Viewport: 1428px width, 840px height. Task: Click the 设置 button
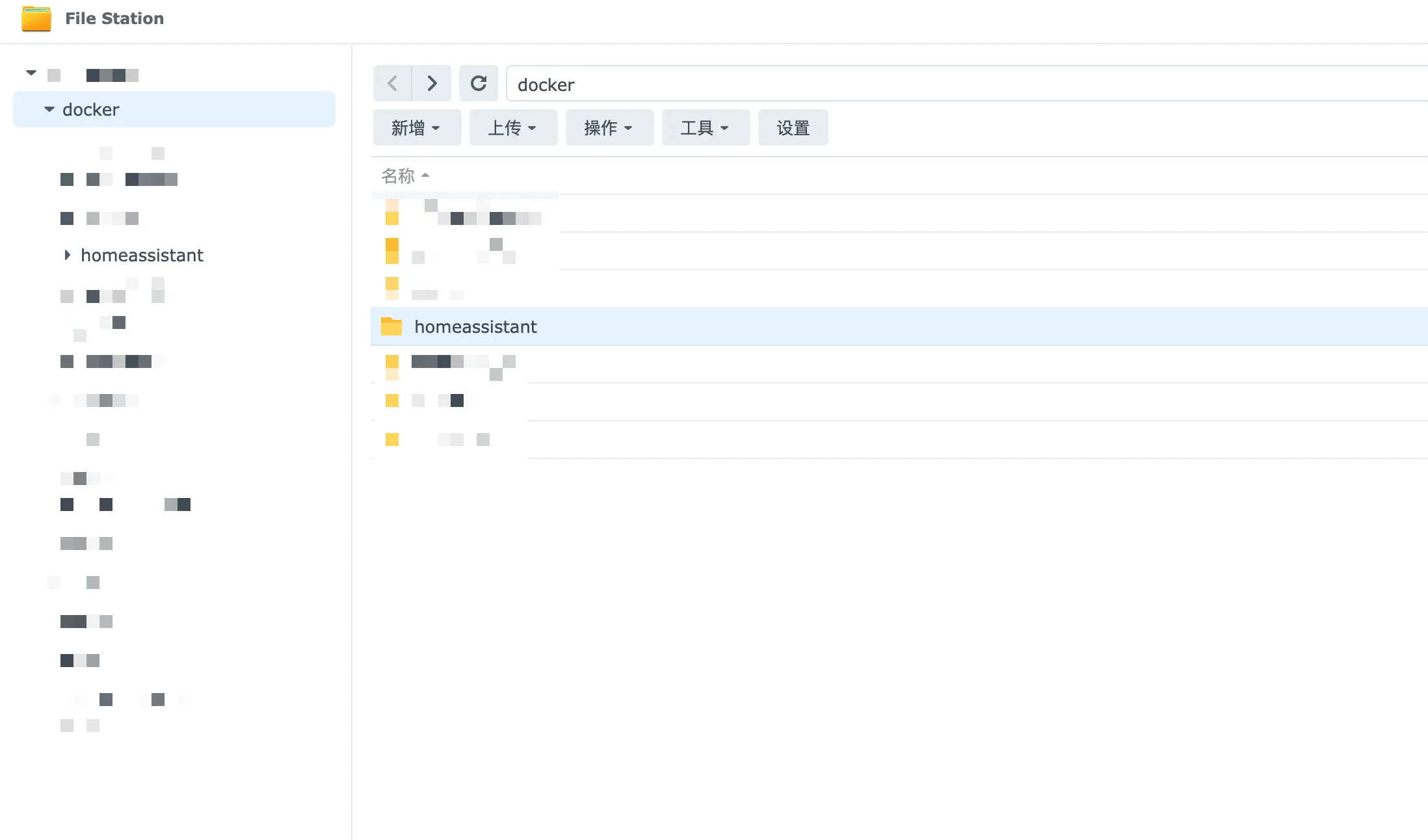[x=793, y=127]
